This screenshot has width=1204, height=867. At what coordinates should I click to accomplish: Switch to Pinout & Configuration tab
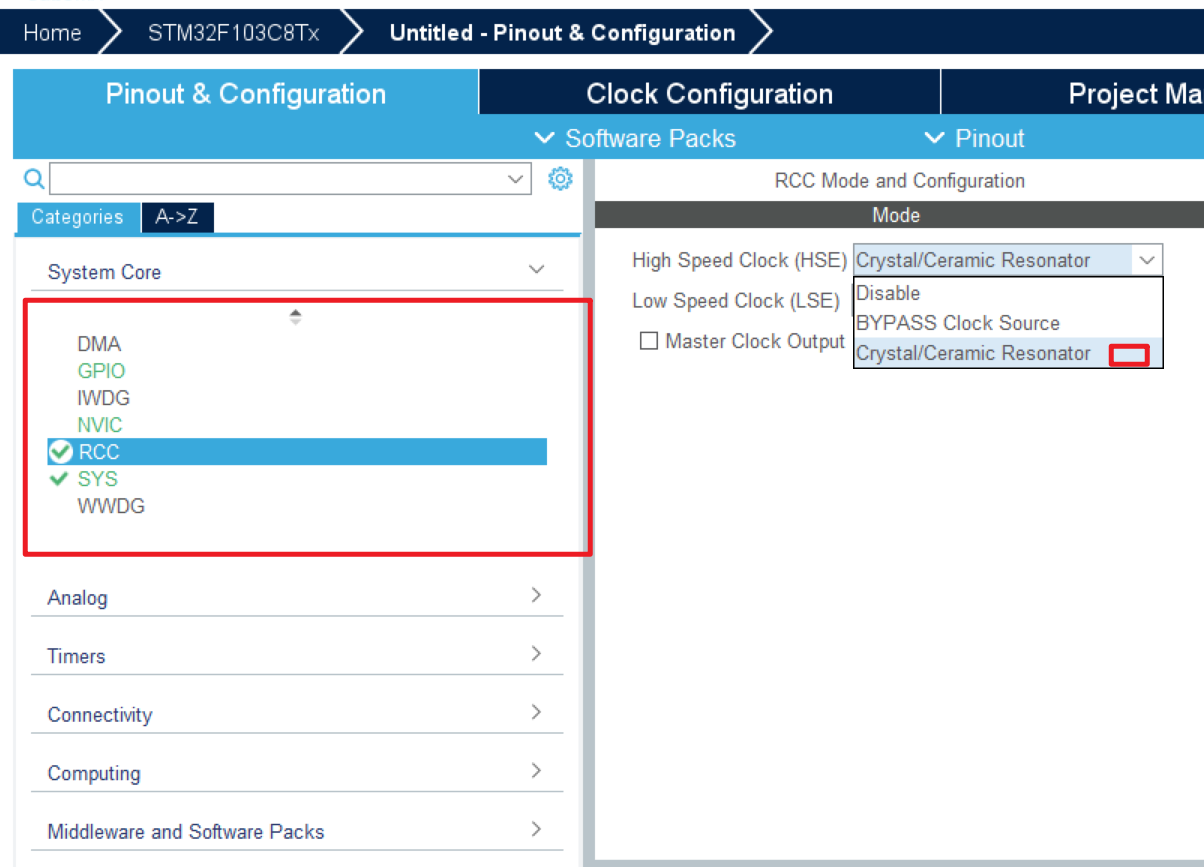(246, 94)
